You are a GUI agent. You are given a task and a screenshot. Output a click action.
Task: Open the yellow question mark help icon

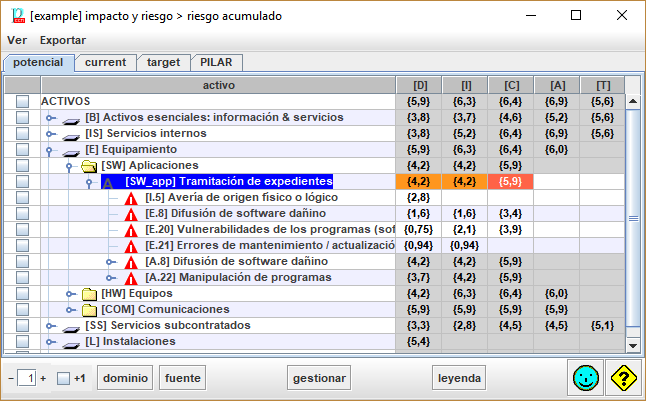coord(624,379)
